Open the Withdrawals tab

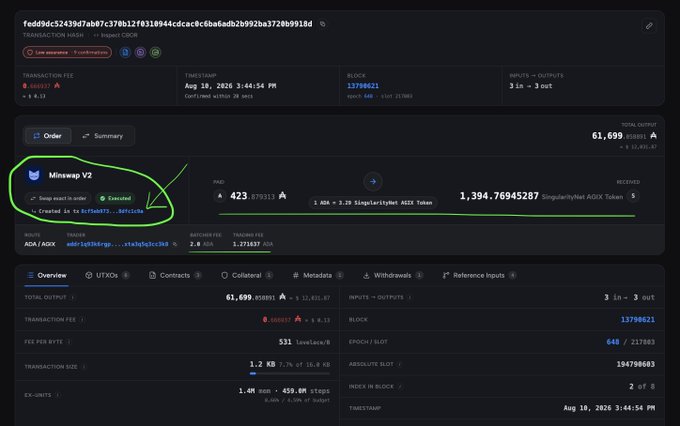coord(392,275)
